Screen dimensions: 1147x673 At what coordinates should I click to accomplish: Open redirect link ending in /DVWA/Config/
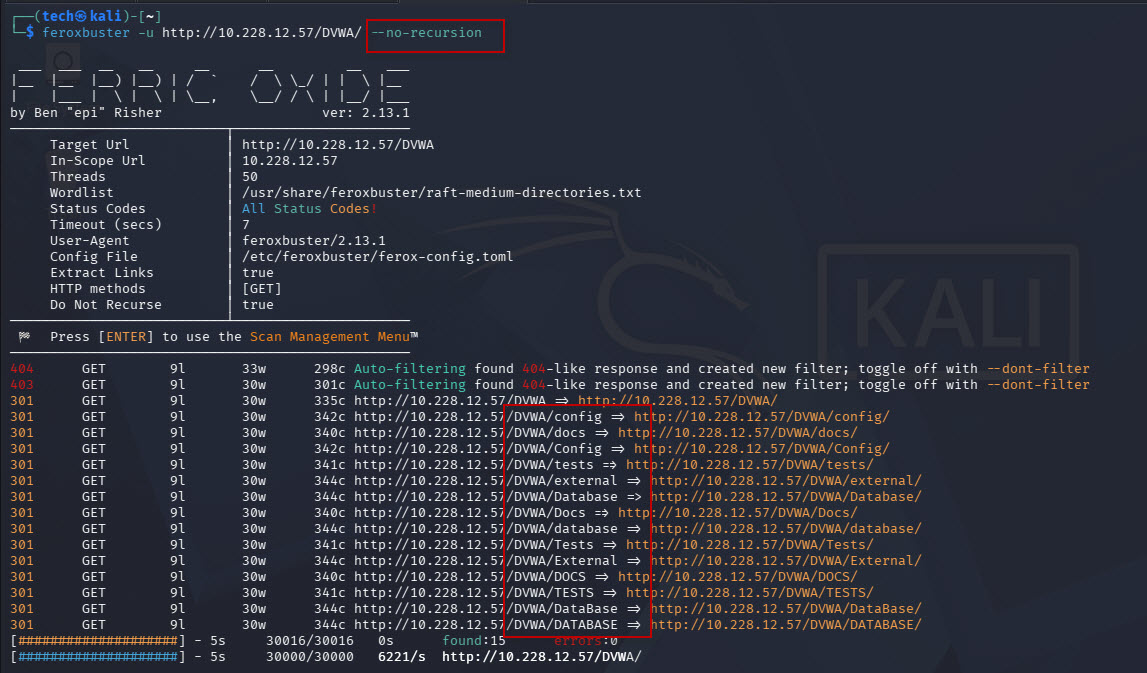coord(761,449)
